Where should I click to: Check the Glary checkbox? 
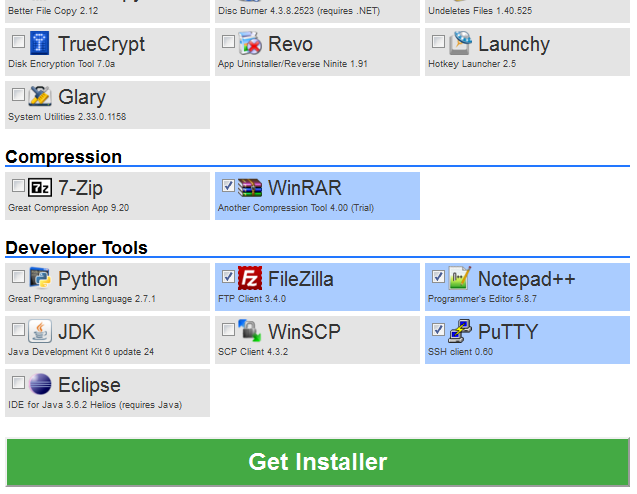(x=18, y=95)
